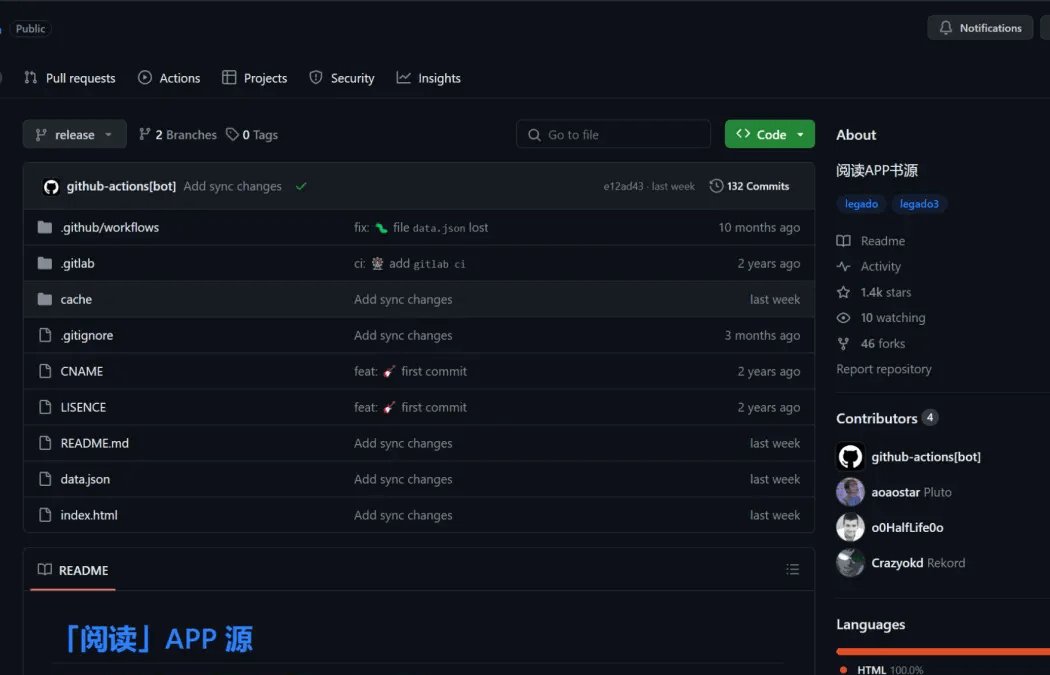This screenshot has height=675, width=1050.
Task: Go to the Insights tab
Action: click(429, 78)
